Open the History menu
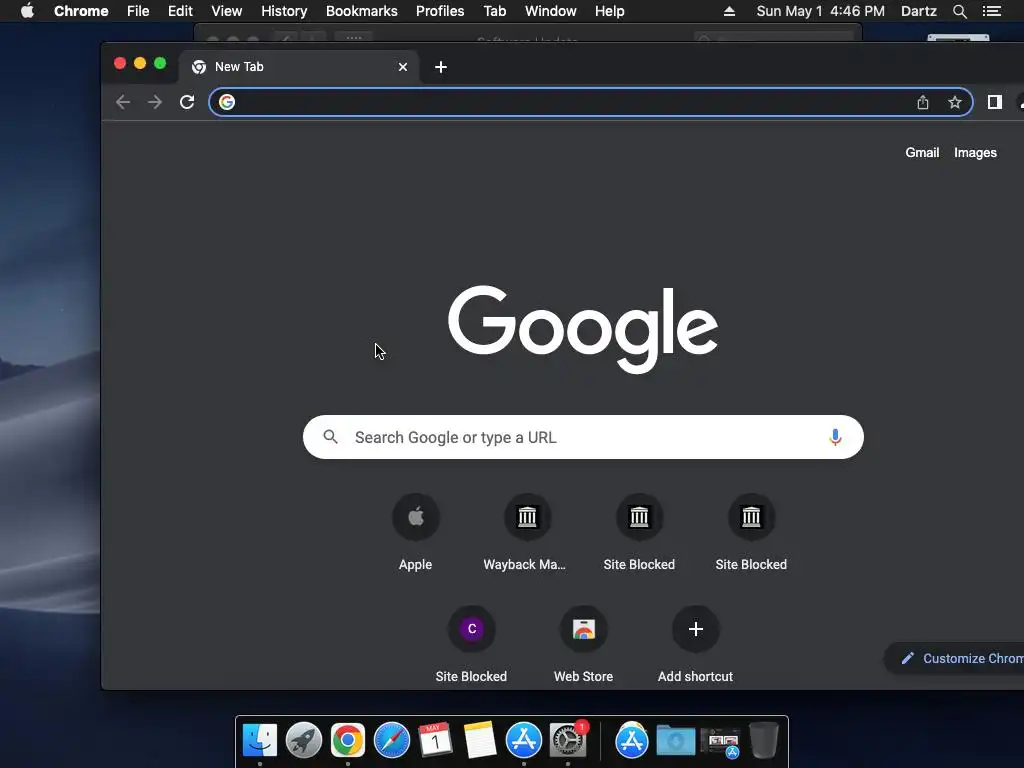The width and height of the screenshot is (1024, 768). point(284,11)
